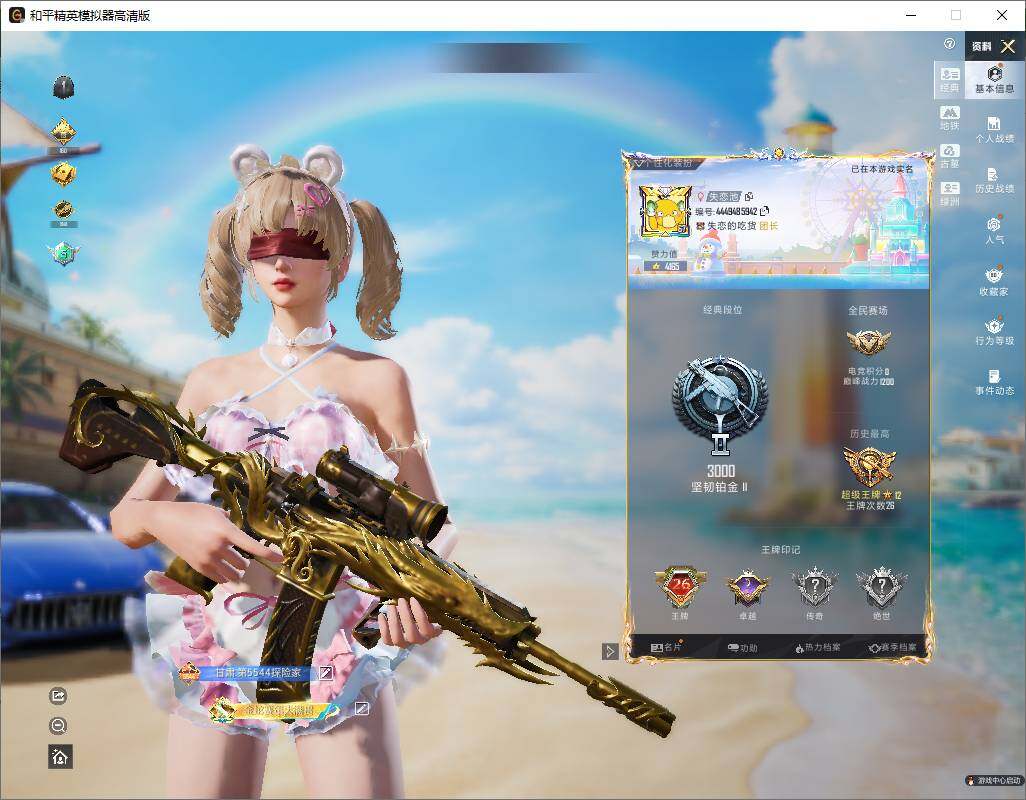Click the 甘肃第5544探险家 title banner
This screenshot has width=1026, height=800.
tap(247, 672)
